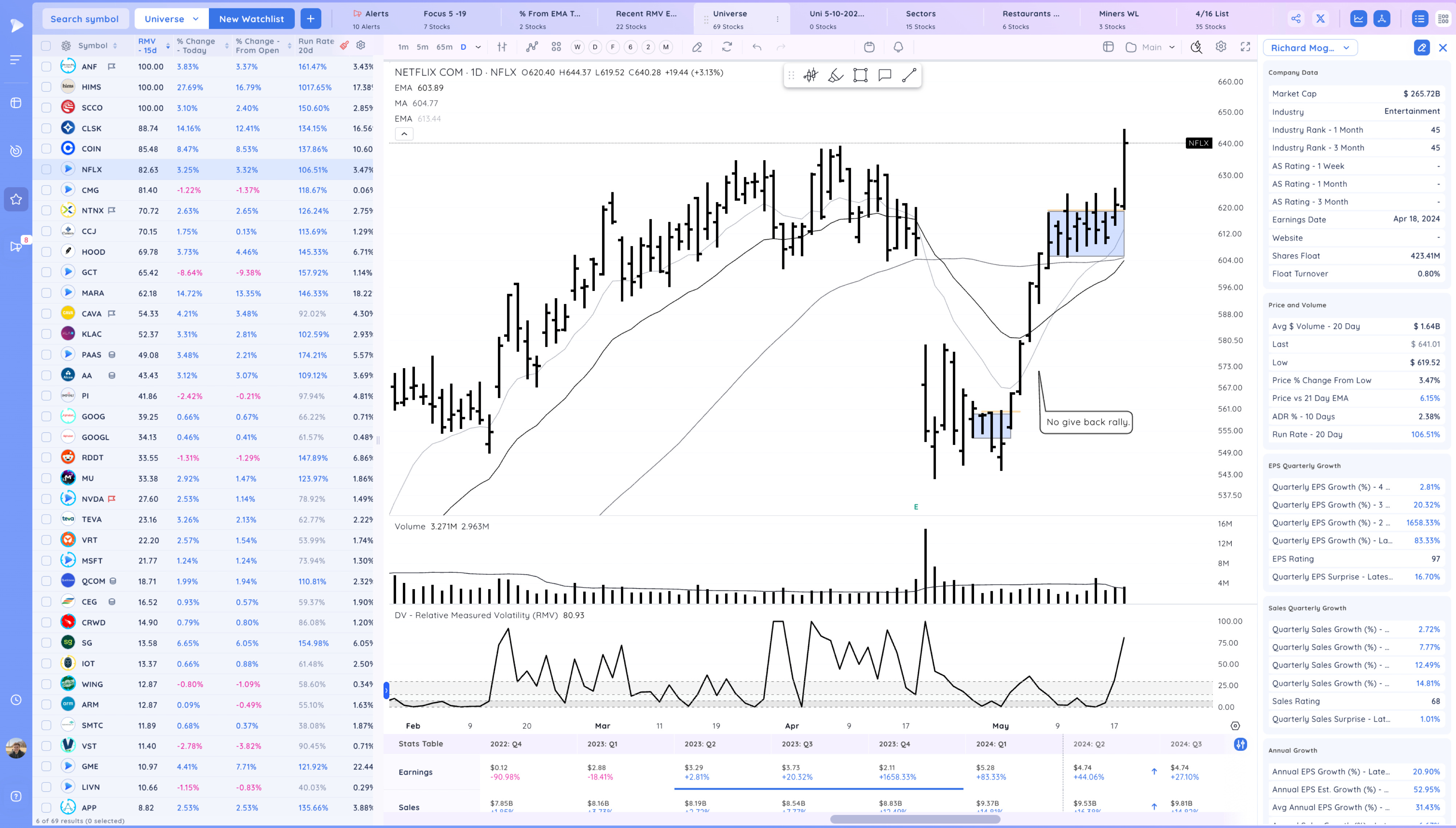Check the HIMS row checkbox
1456x828 pixels.
click(x=46, y=87)
